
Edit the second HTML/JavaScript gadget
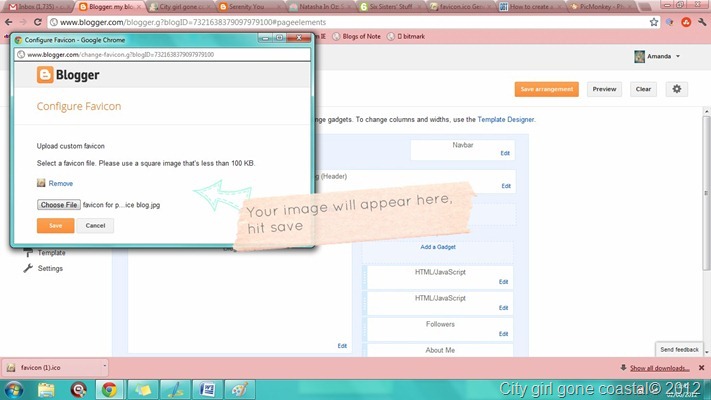(503, 307)
